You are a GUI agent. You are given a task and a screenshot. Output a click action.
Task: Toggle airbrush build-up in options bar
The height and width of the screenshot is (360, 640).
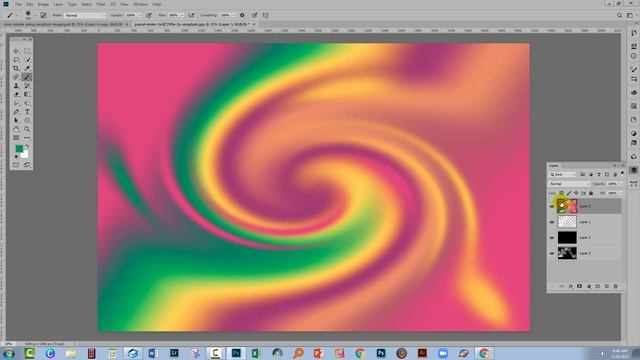click(191, 15)
